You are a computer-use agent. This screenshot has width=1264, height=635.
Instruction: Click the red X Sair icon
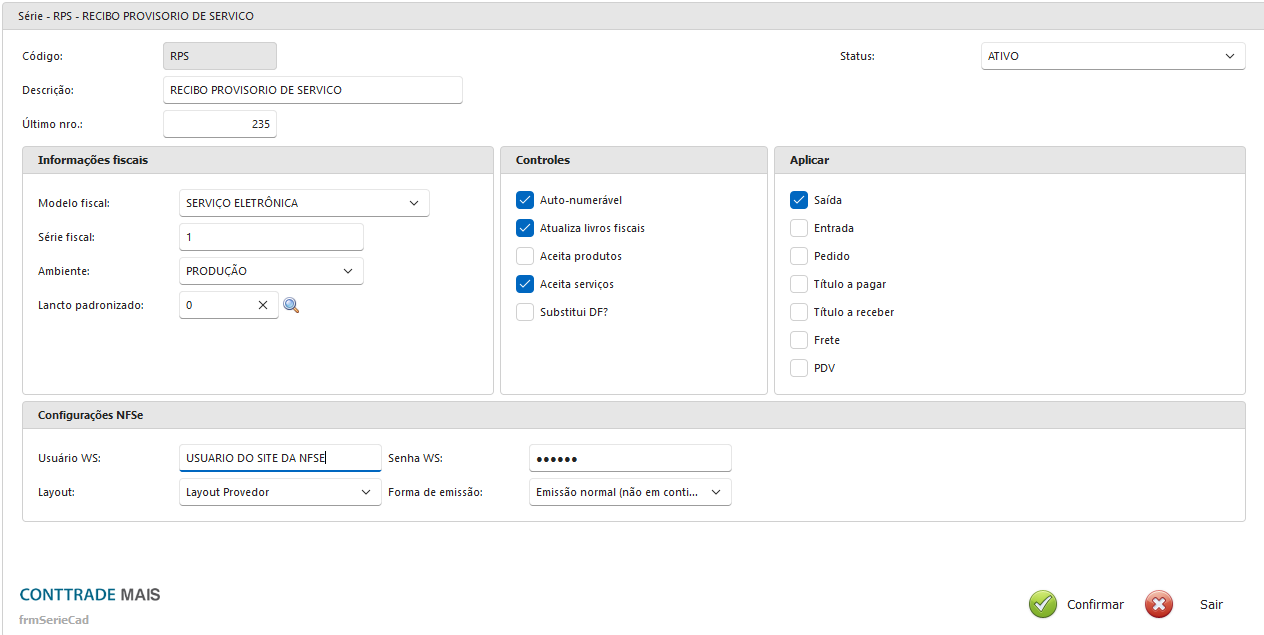[x=1159, y=604]
